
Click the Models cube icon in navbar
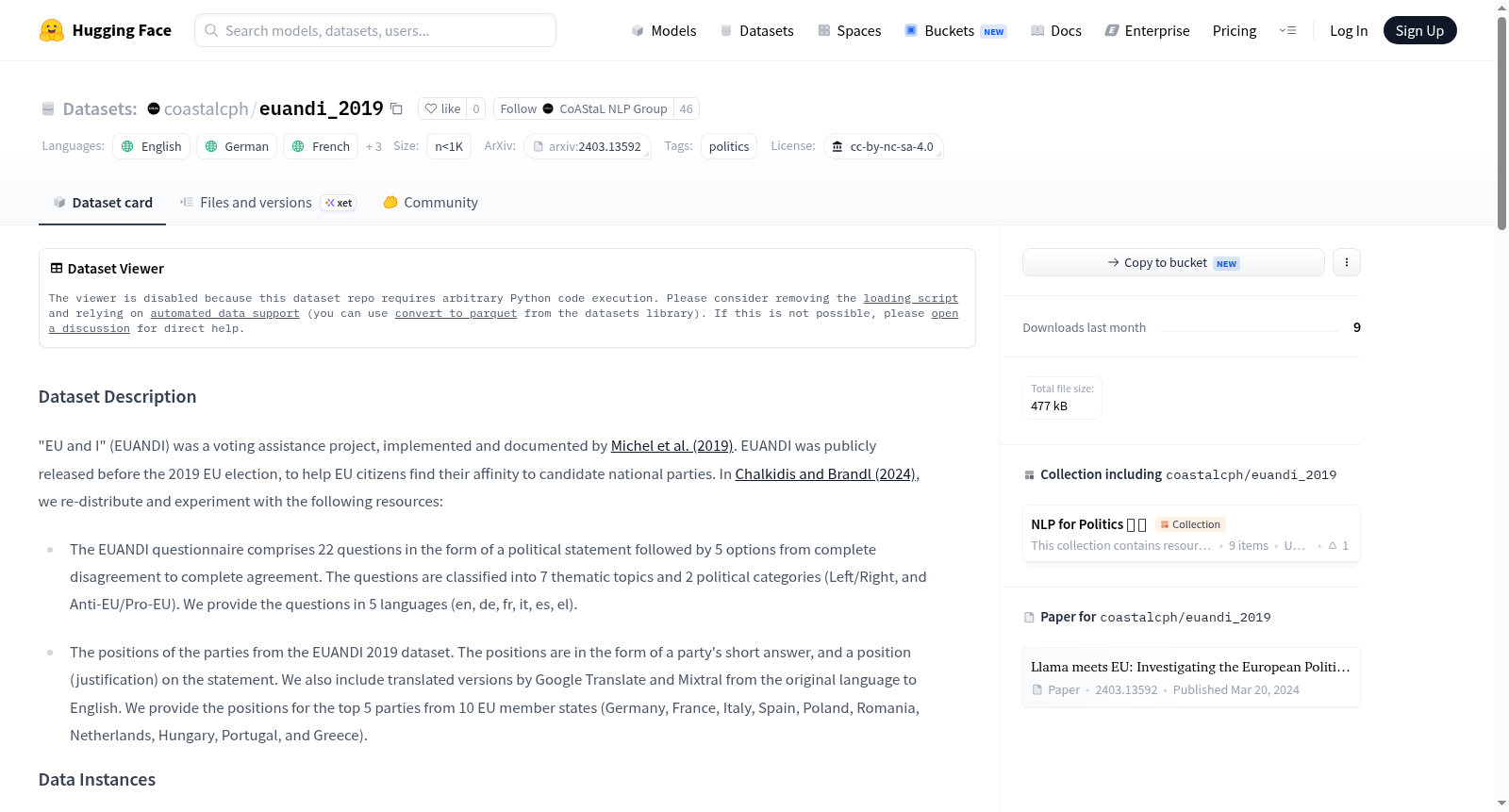[x=638, y=30]
